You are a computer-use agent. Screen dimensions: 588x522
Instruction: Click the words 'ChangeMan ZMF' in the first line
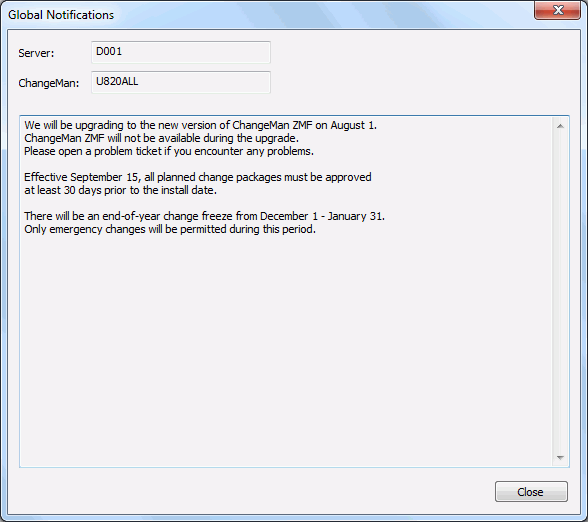click(x=272, y=125)
